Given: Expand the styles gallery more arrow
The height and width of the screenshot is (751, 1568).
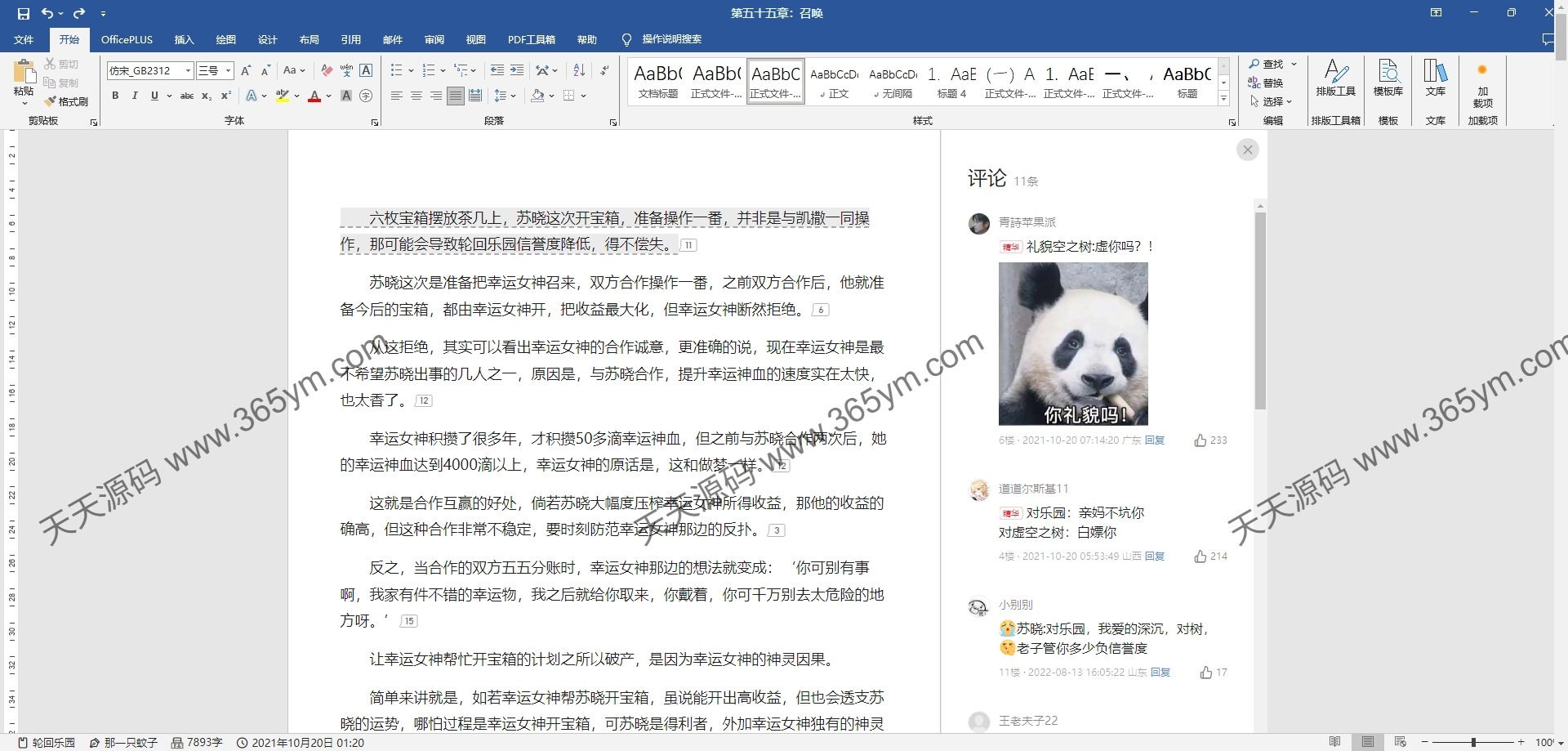Looking at the screenshot, I should pos(1223,99).
